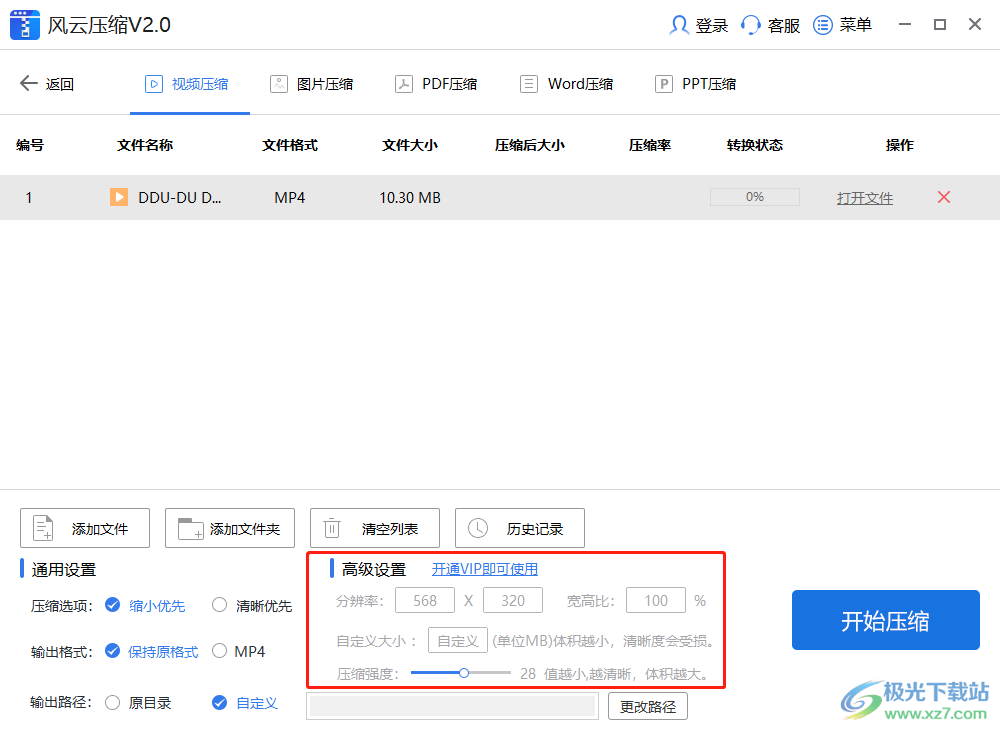Remove DDU-DU file with red X

pyautogui.click(x=944, y=197)
